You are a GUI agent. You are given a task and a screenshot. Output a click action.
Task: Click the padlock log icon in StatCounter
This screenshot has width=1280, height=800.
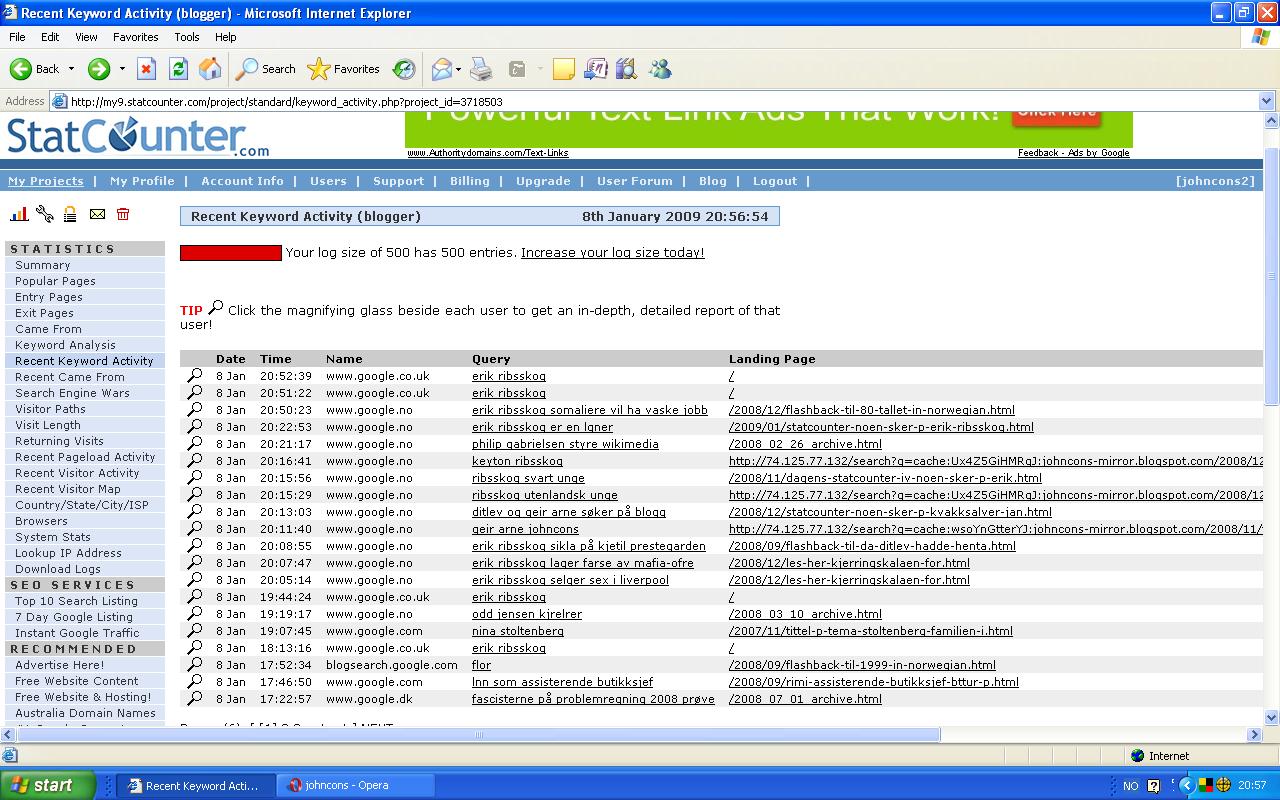coord(70,214)
